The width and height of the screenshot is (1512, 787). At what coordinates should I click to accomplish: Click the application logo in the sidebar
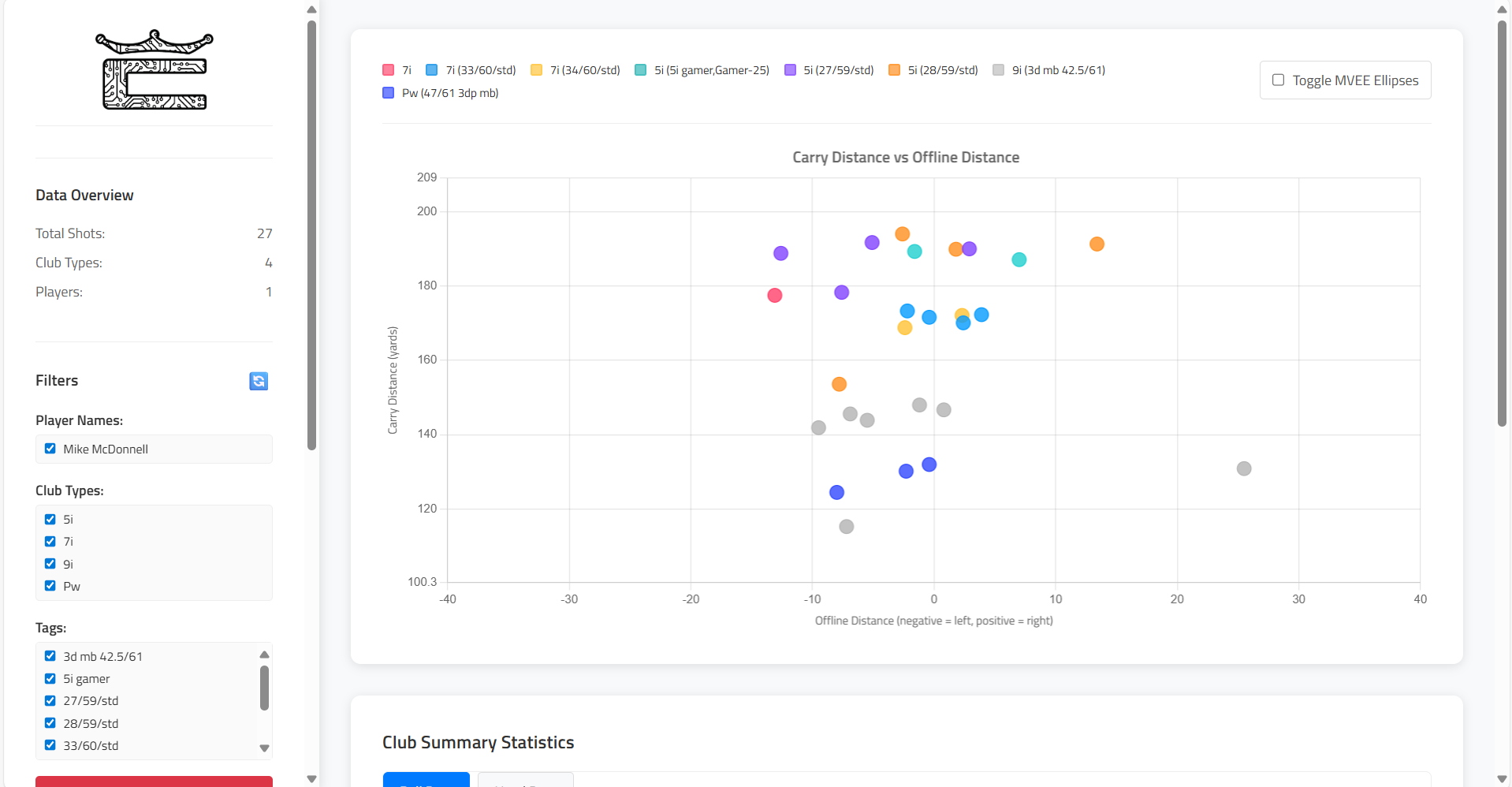[x=154, y=69]
